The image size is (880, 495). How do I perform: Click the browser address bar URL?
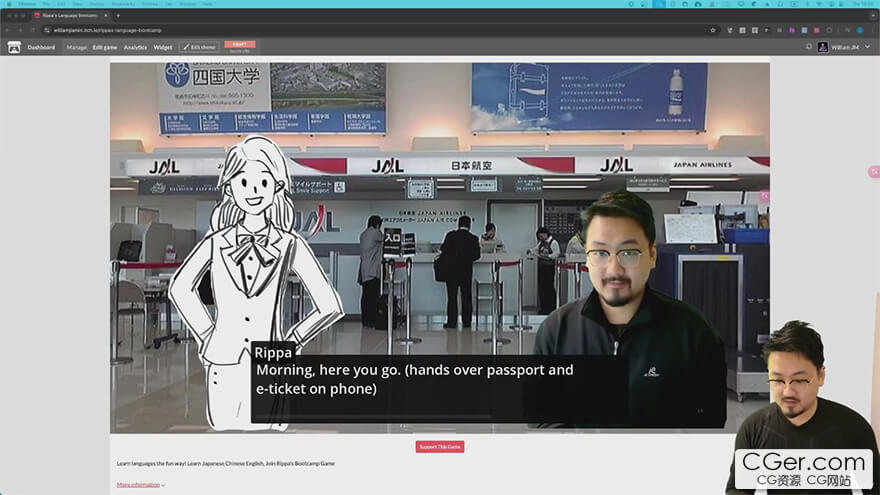(108, 30)
